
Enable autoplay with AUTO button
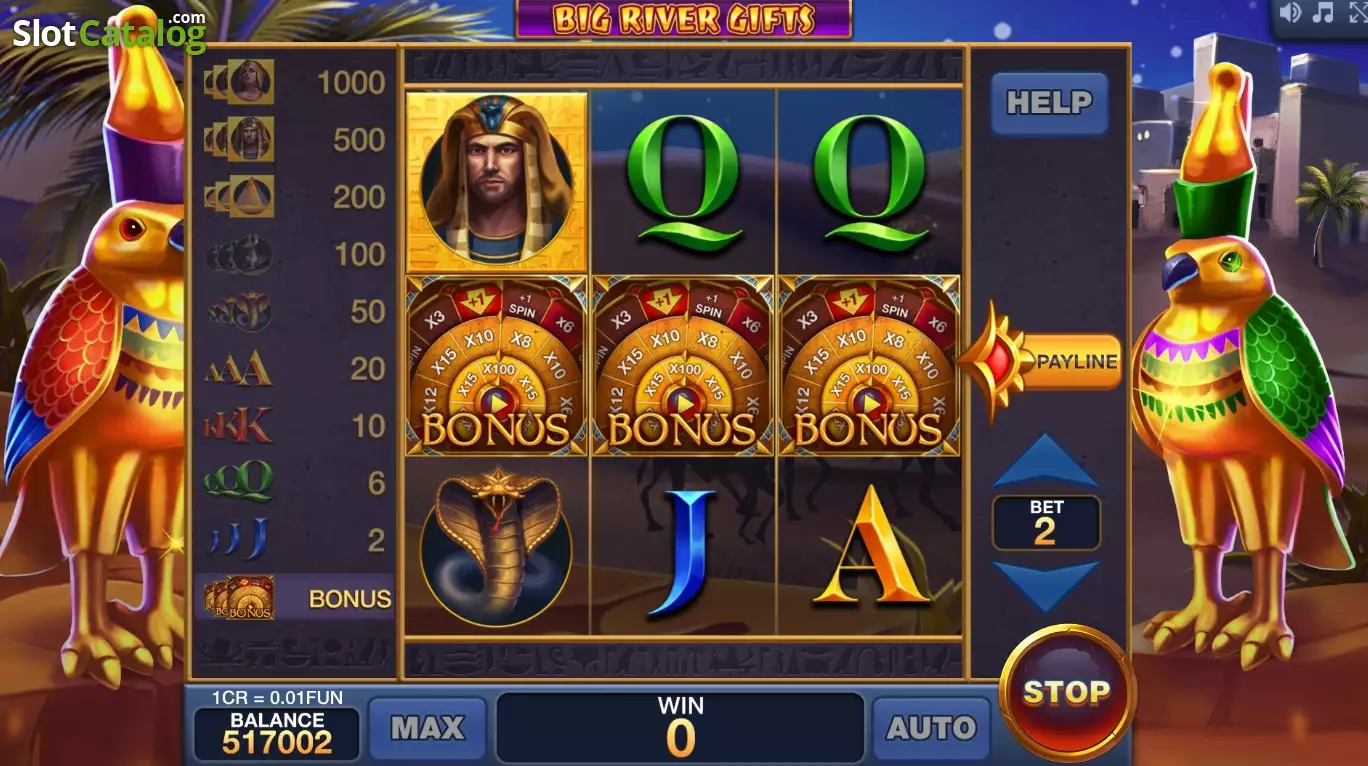[931, 727]
